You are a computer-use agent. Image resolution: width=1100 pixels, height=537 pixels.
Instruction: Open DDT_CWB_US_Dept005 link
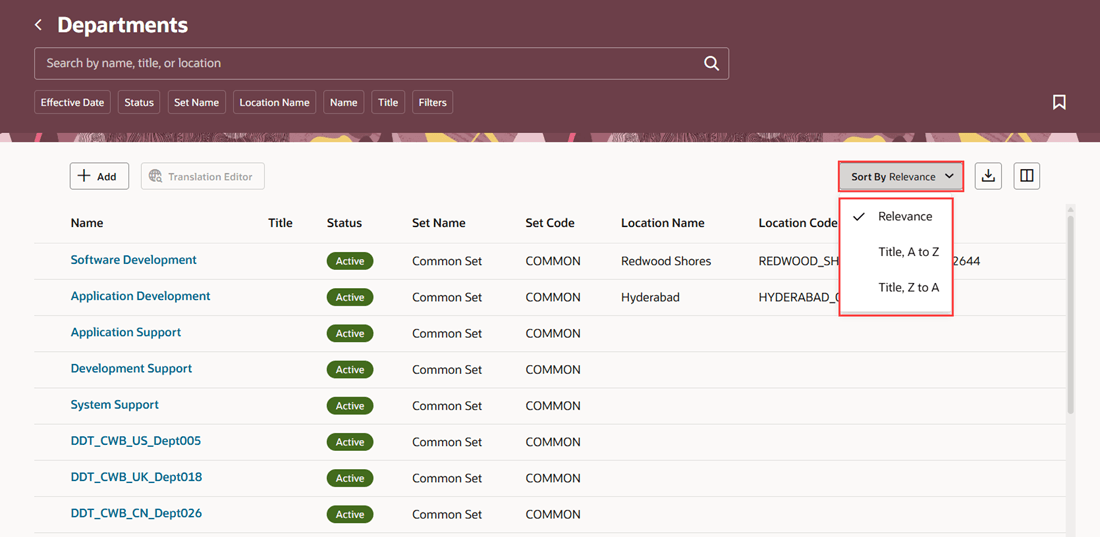(x=136, y=441)
